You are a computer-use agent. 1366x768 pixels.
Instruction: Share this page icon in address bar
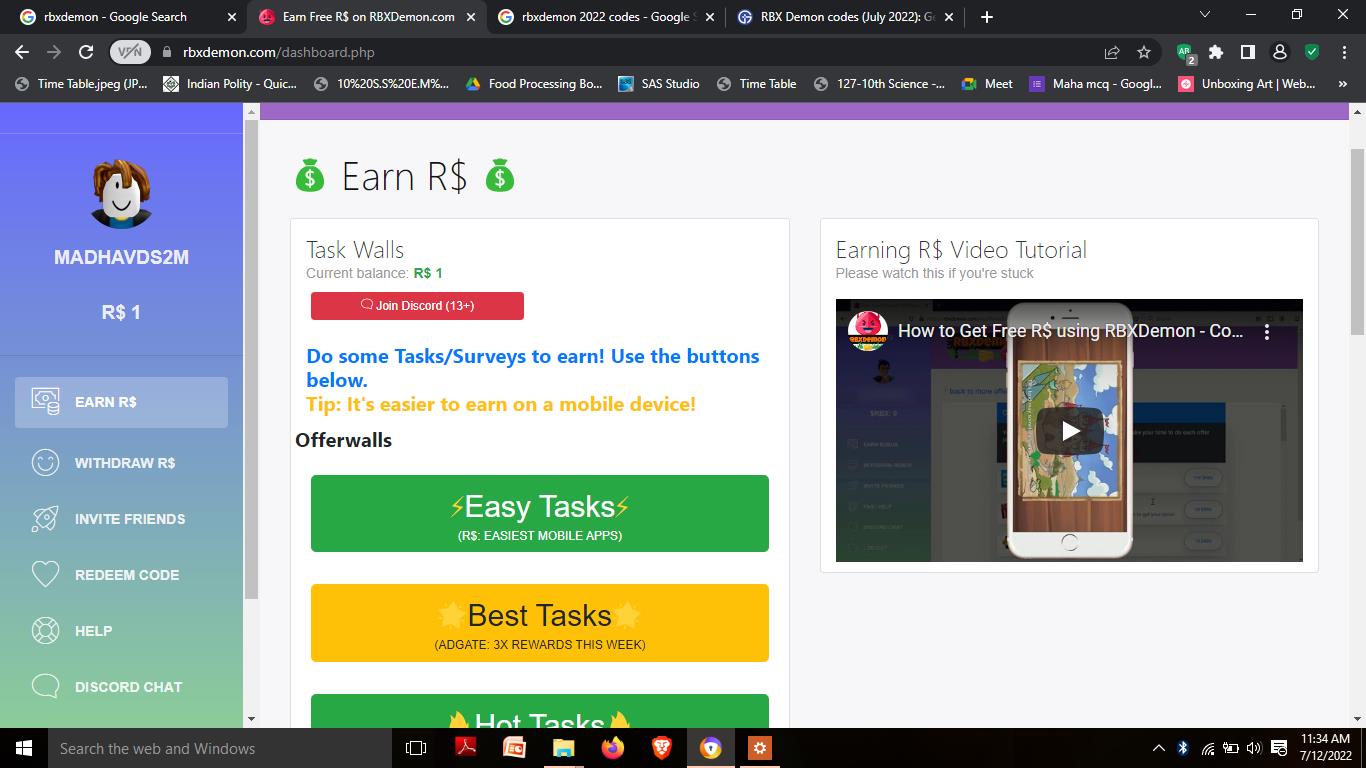pyautogui.click(x=1112, y=52)
